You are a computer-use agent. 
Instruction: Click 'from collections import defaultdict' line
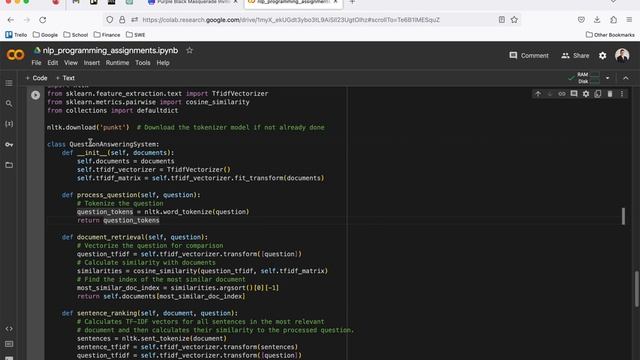coord(112,111)
